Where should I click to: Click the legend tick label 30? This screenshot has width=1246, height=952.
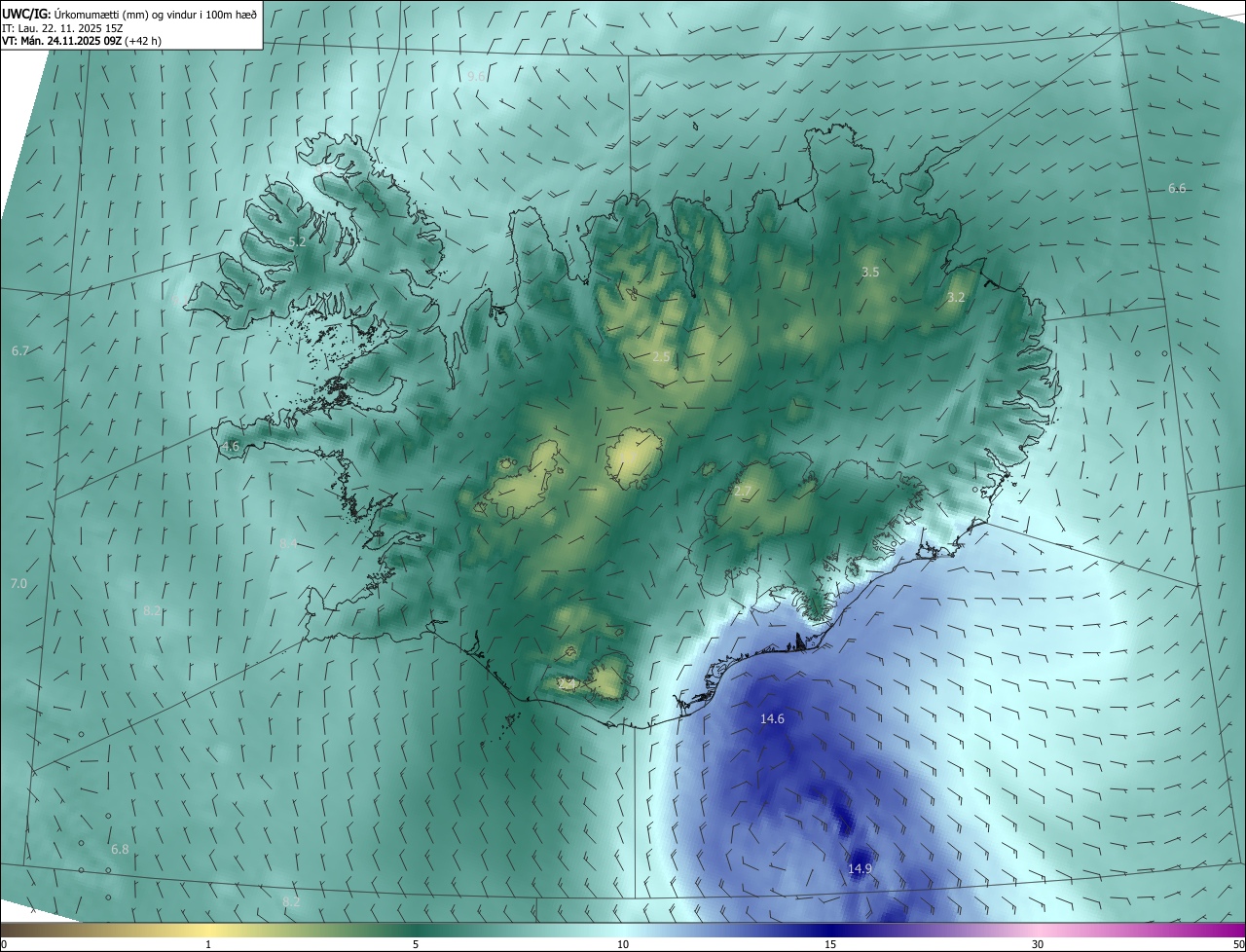coord(1038,944)
